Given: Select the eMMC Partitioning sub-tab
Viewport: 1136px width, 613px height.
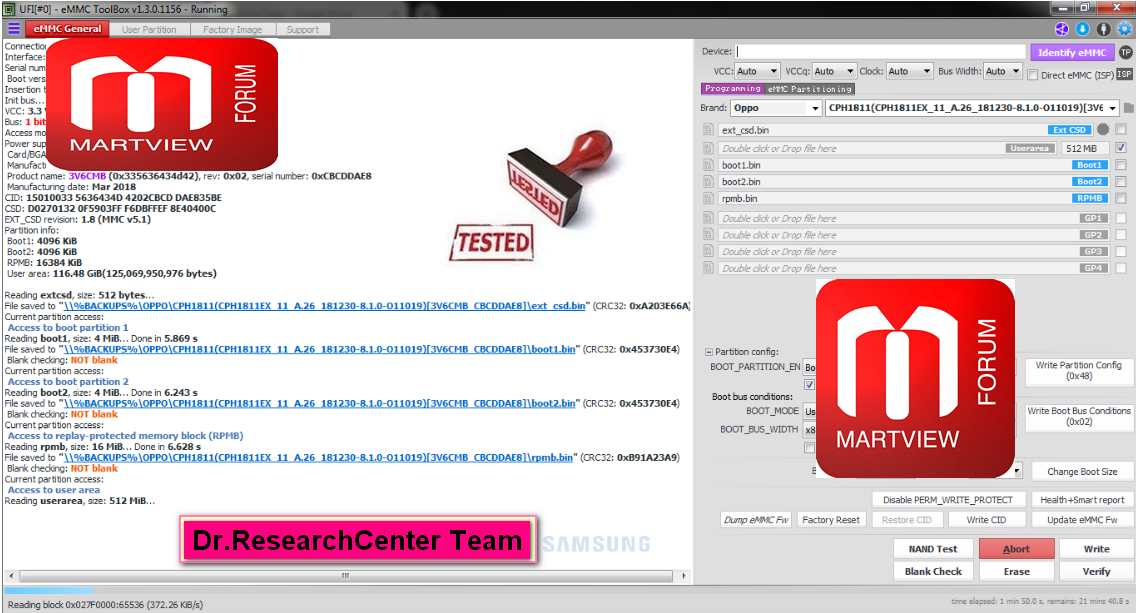Looking at the screenshot, I should point(810,89).
